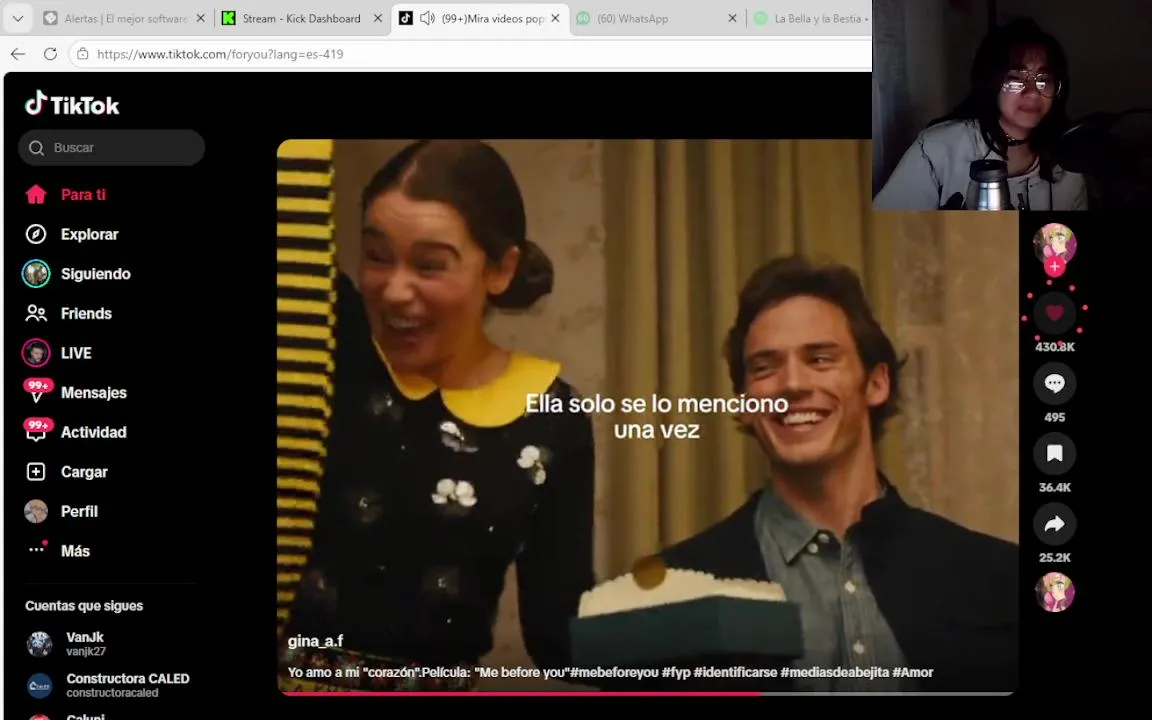This screenshot has width=1152, height=720.
Task: Close the Kick Dashboard tab
Action: pyautogui.click(x=378, y=18)
